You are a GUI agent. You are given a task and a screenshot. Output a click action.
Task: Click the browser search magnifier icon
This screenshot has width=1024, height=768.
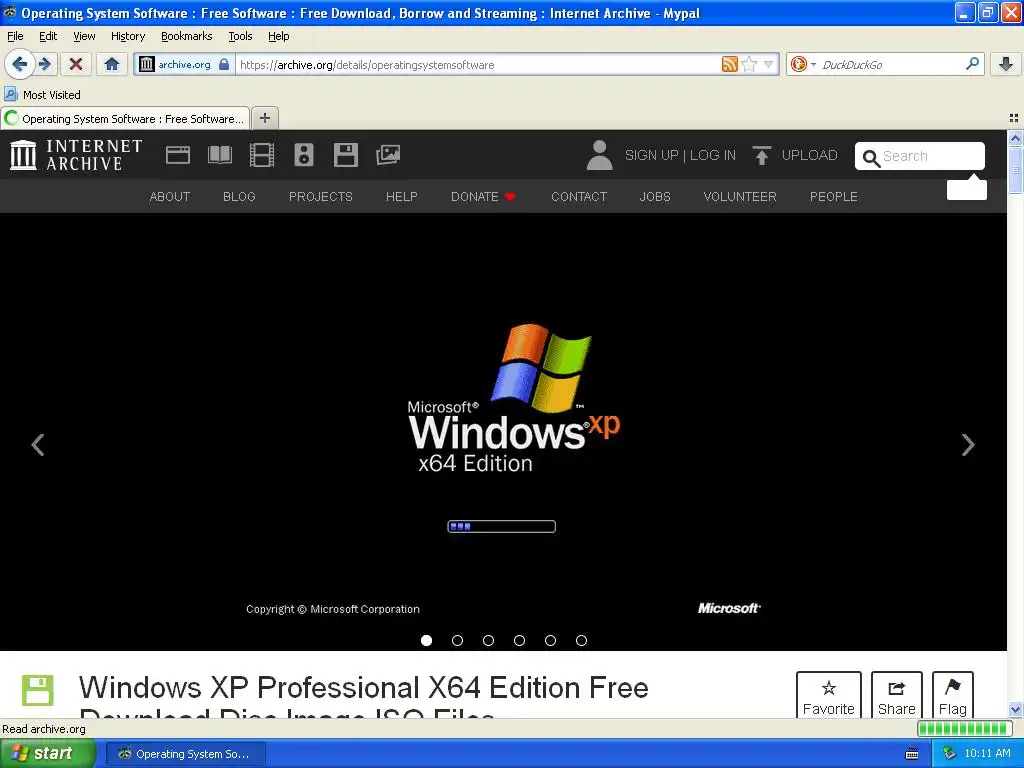(x=972, y=64)
